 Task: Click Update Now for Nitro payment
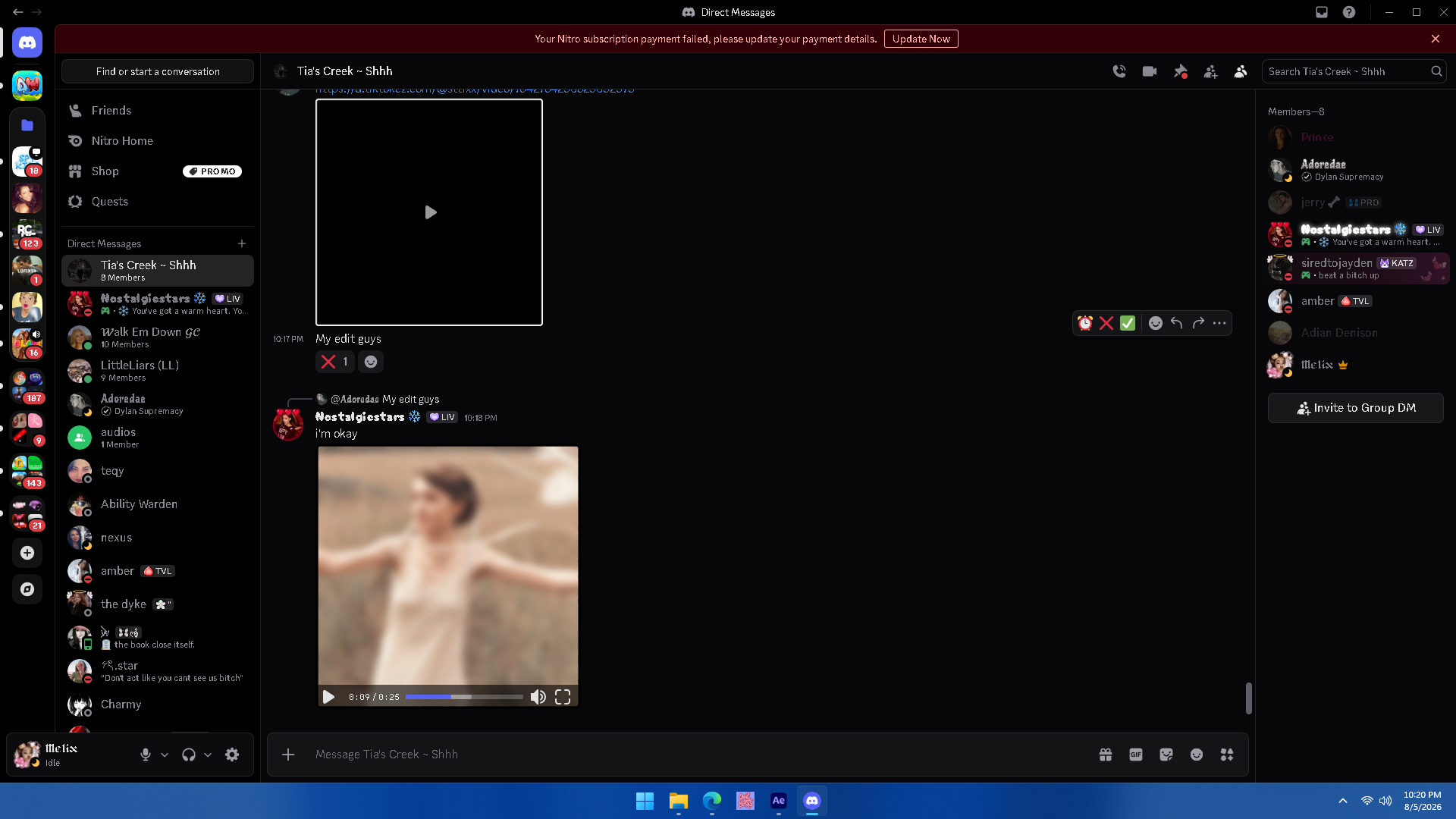[921, 39]
